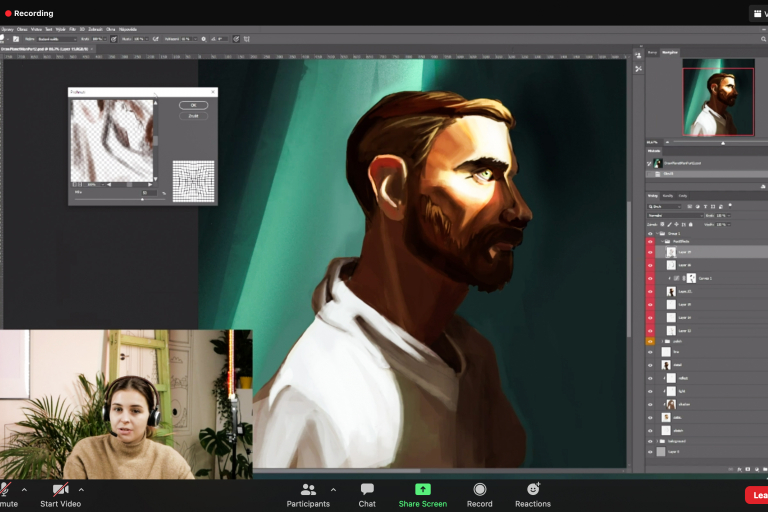768x512 pixels.
Task: Click the Navigator panel image thumbnail
Action: pyautogui.click(x=718, y=97)
